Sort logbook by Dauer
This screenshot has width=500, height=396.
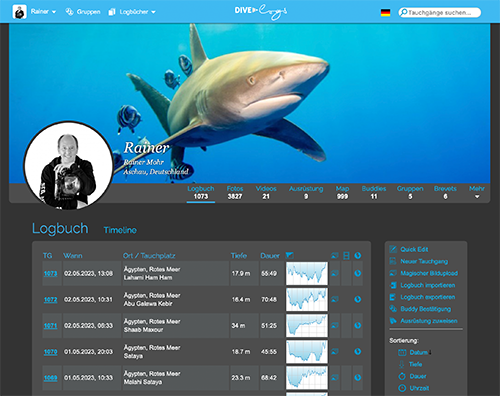[x=418, y=376]
